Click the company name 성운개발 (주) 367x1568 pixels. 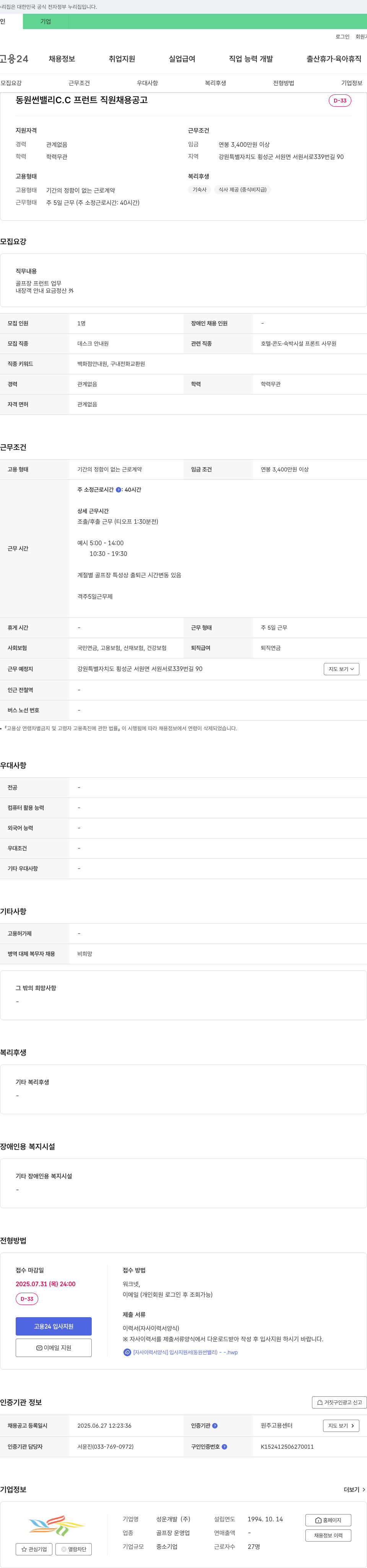[174, 1519]
